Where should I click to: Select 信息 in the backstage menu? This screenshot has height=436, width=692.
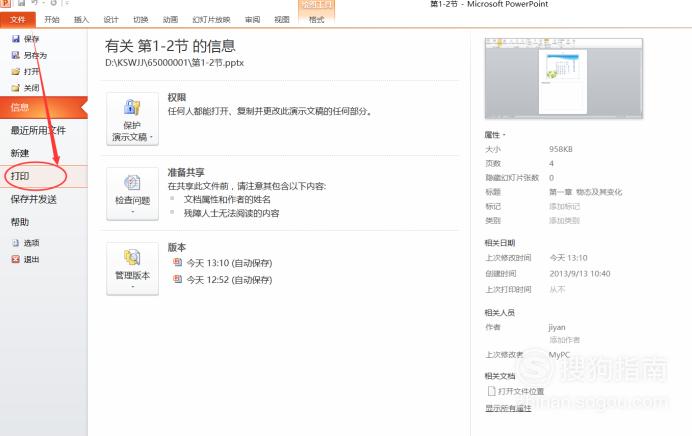(44, 107)
